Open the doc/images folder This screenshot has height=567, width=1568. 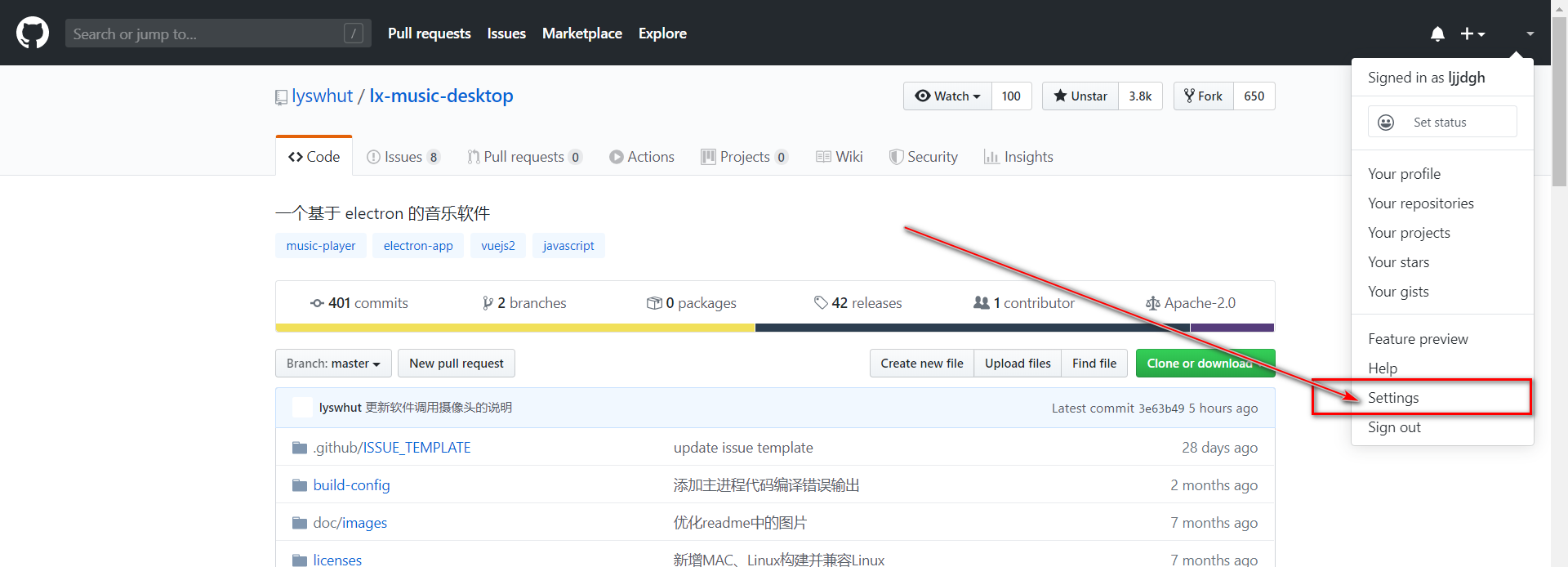(x=350, y=523)
